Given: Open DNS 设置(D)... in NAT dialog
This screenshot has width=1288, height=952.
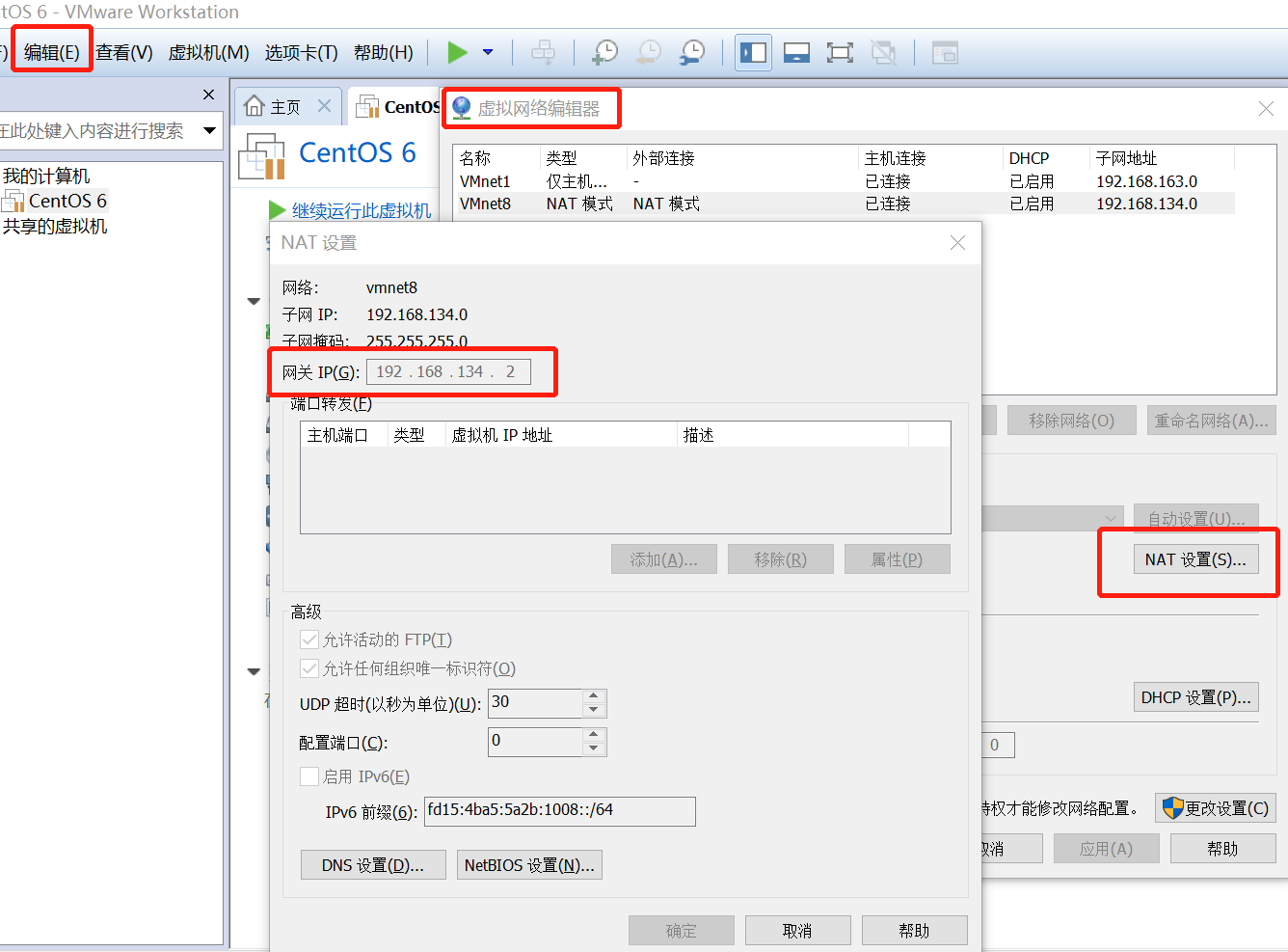Looking at the screenshot, I should click(x=373, y=865).
